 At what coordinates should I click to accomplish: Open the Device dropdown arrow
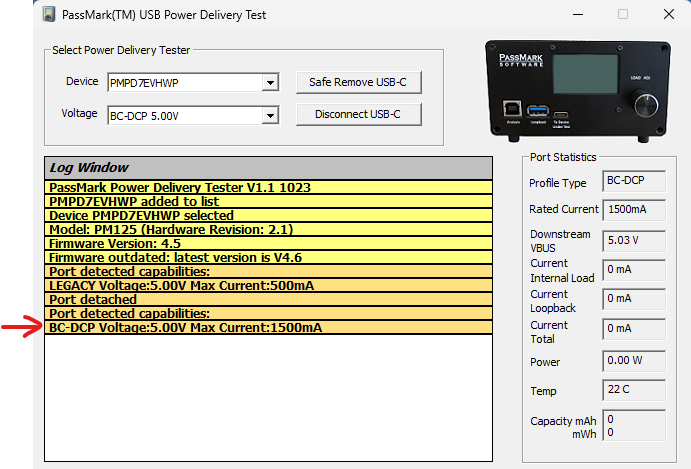[270, 82]
